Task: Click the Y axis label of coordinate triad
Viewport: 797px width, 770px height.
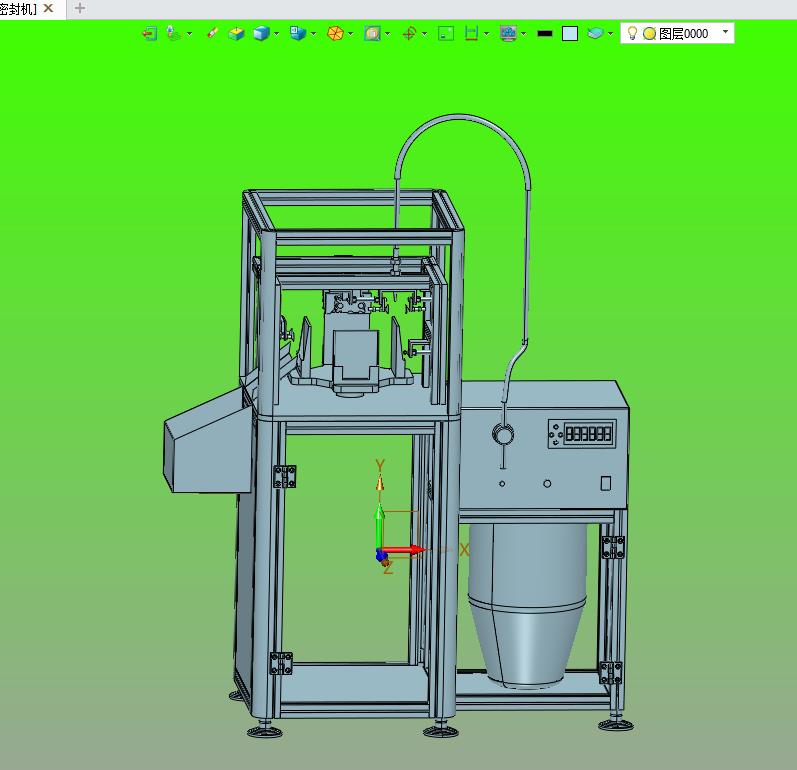Action: point(380,465)
